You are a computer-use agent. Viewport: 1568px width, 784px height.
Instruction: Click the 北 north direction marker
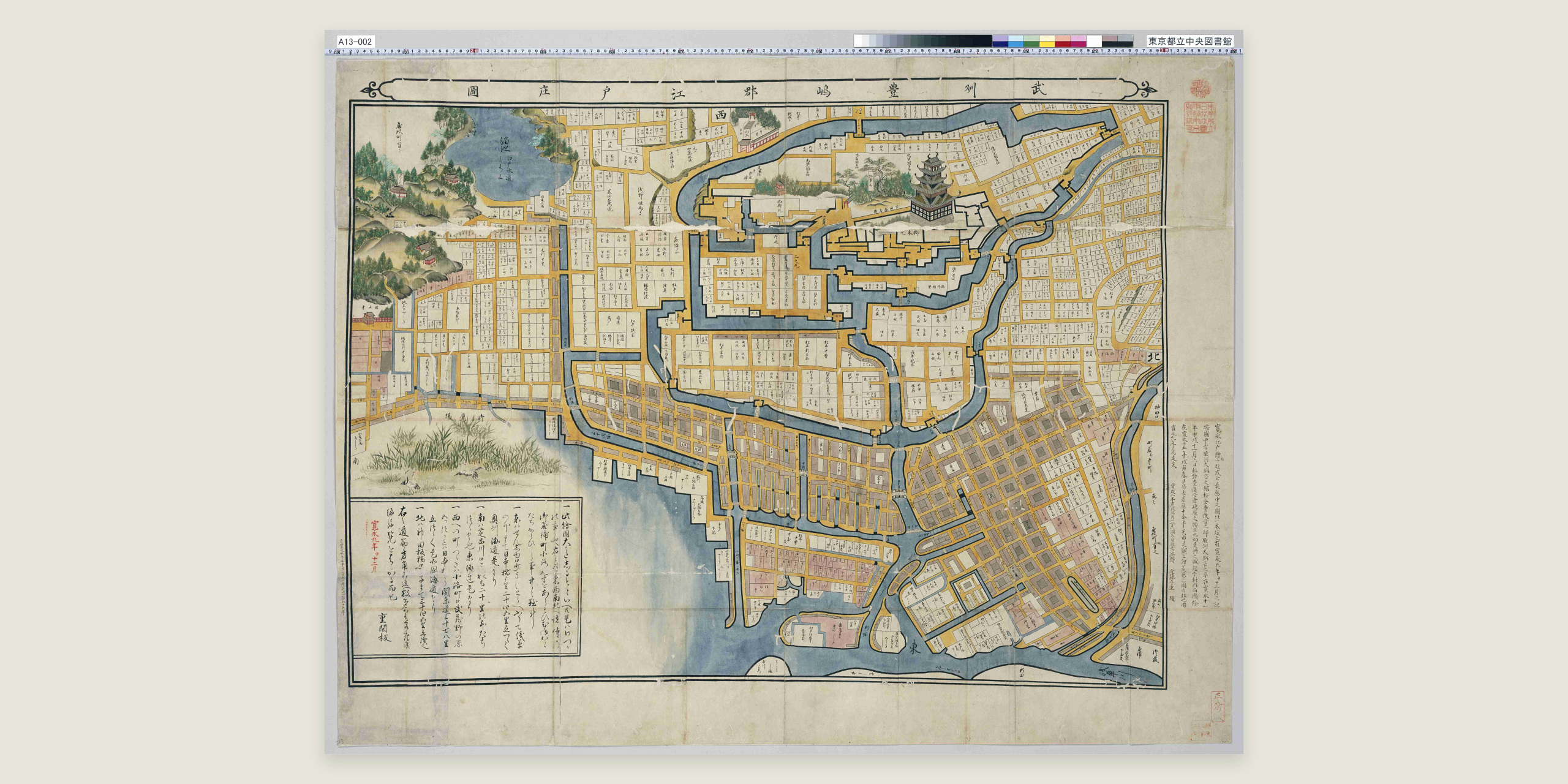point(1150,356)
